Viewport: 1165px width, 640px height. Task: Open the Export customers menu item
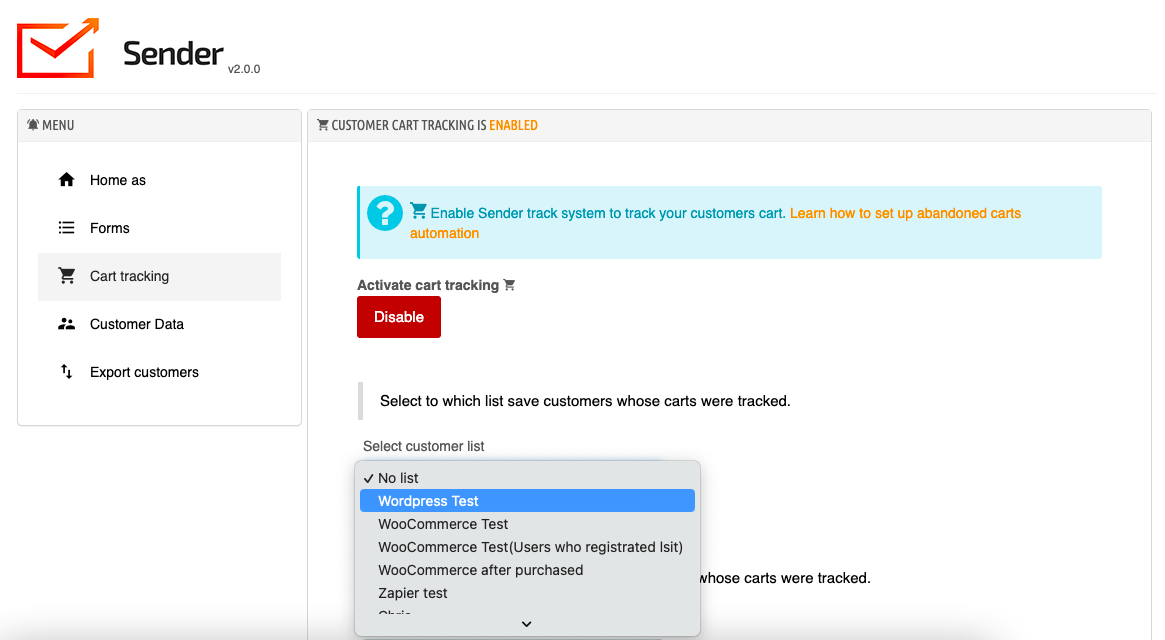click(x=144, y=372)
